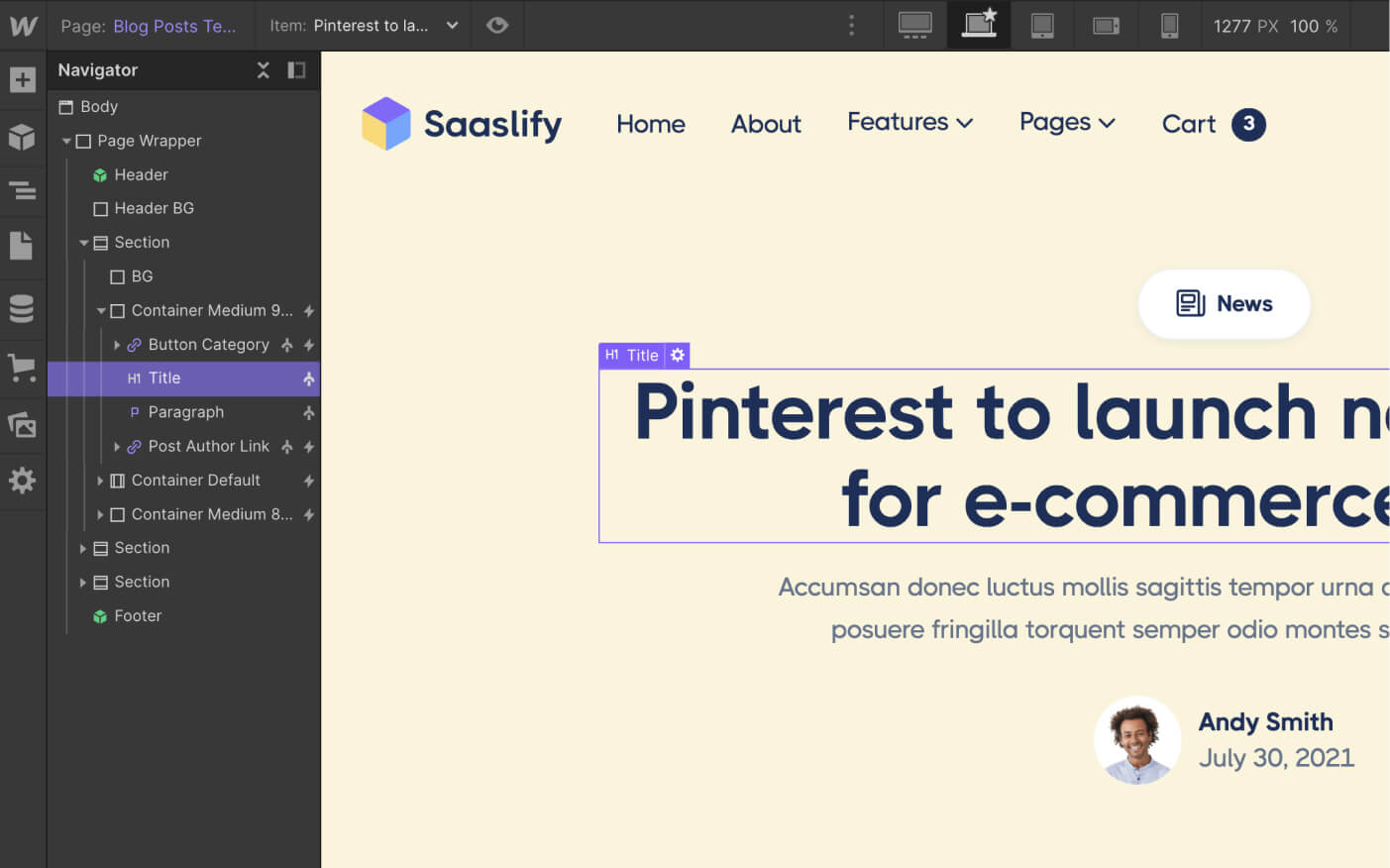Toggle preview mode with the eye icon

[497, 26]
